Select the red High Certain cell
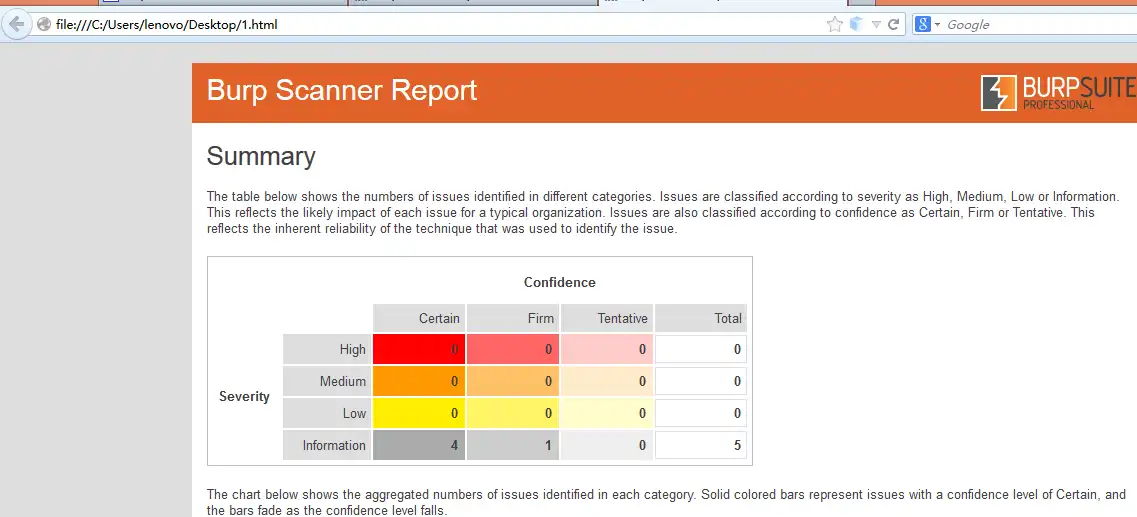The width and height of the screenshot is (1137, 517). [x=418, y=350]
